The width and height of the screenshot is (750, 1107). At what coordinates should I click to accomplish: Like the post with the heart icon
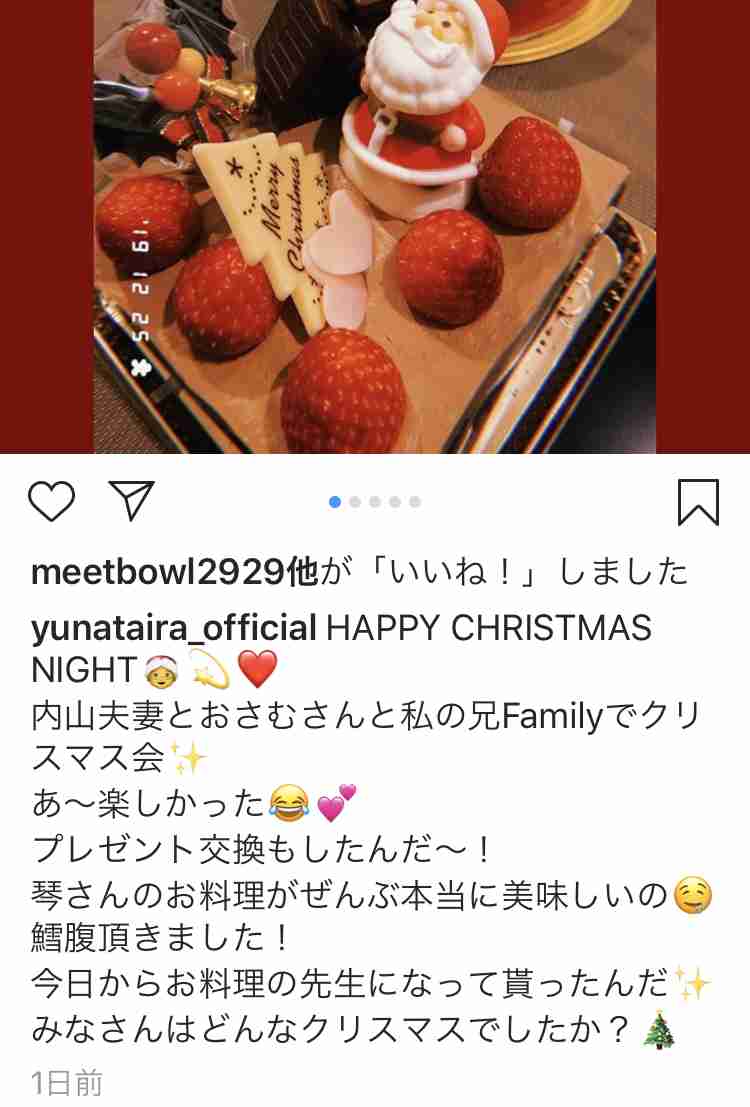(x=52, y=501)
